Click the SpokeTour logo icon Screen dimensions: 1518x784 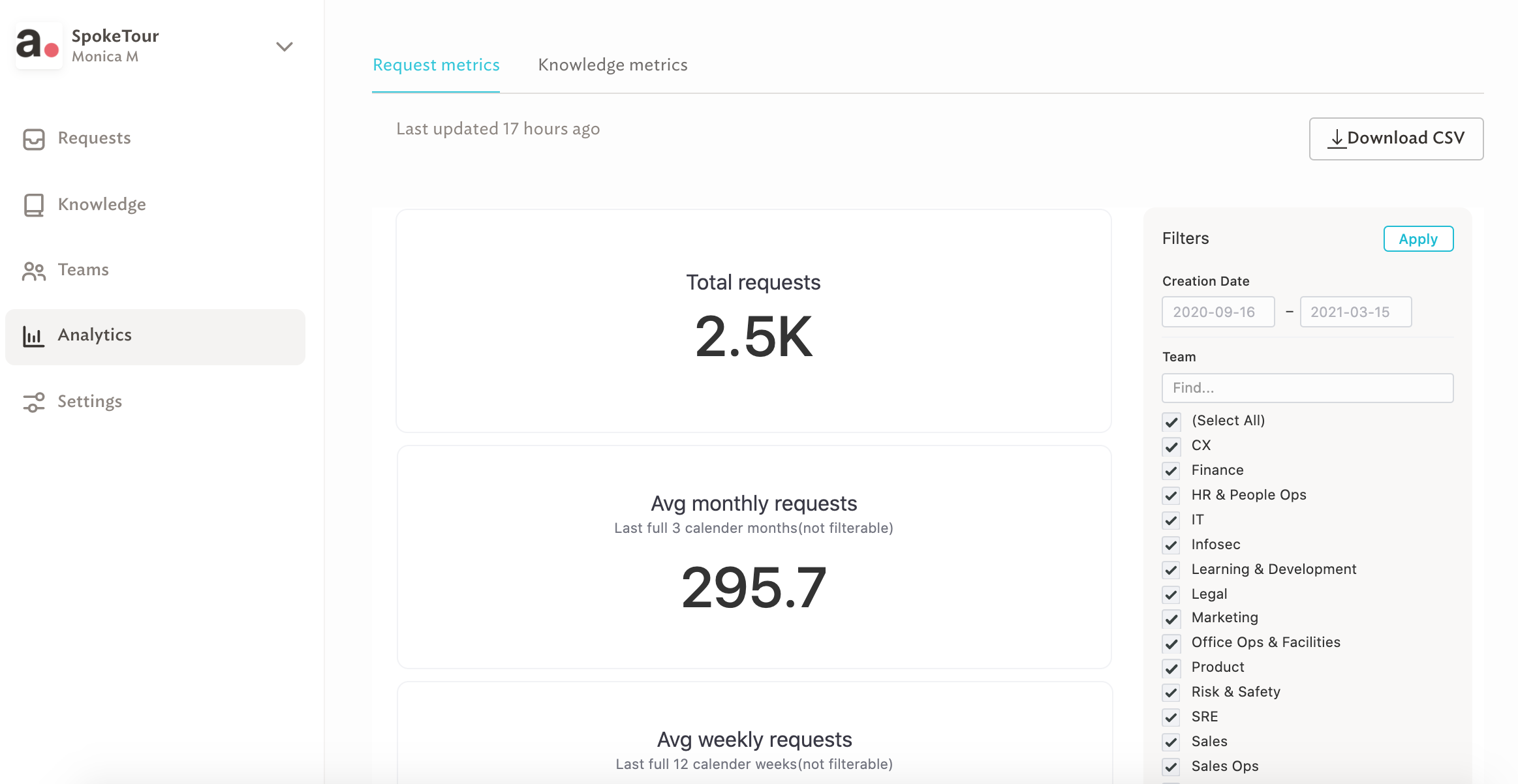(39, 46)
